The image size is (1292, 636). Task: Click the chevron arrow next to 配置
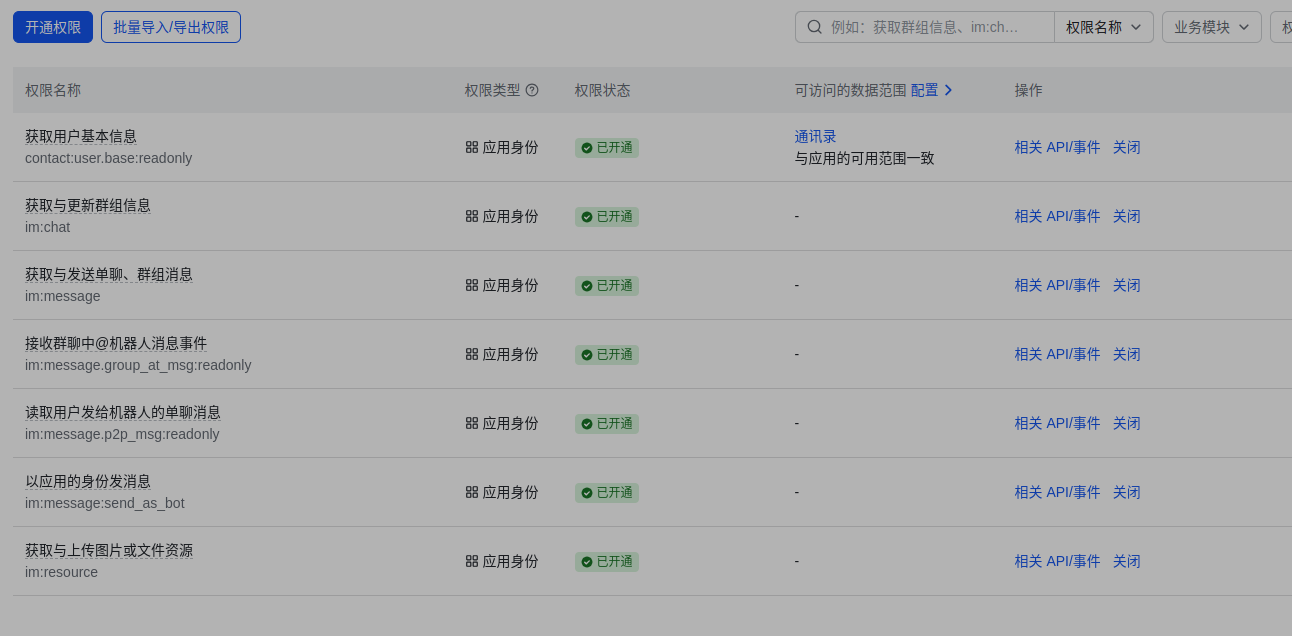tap(949, 90)
